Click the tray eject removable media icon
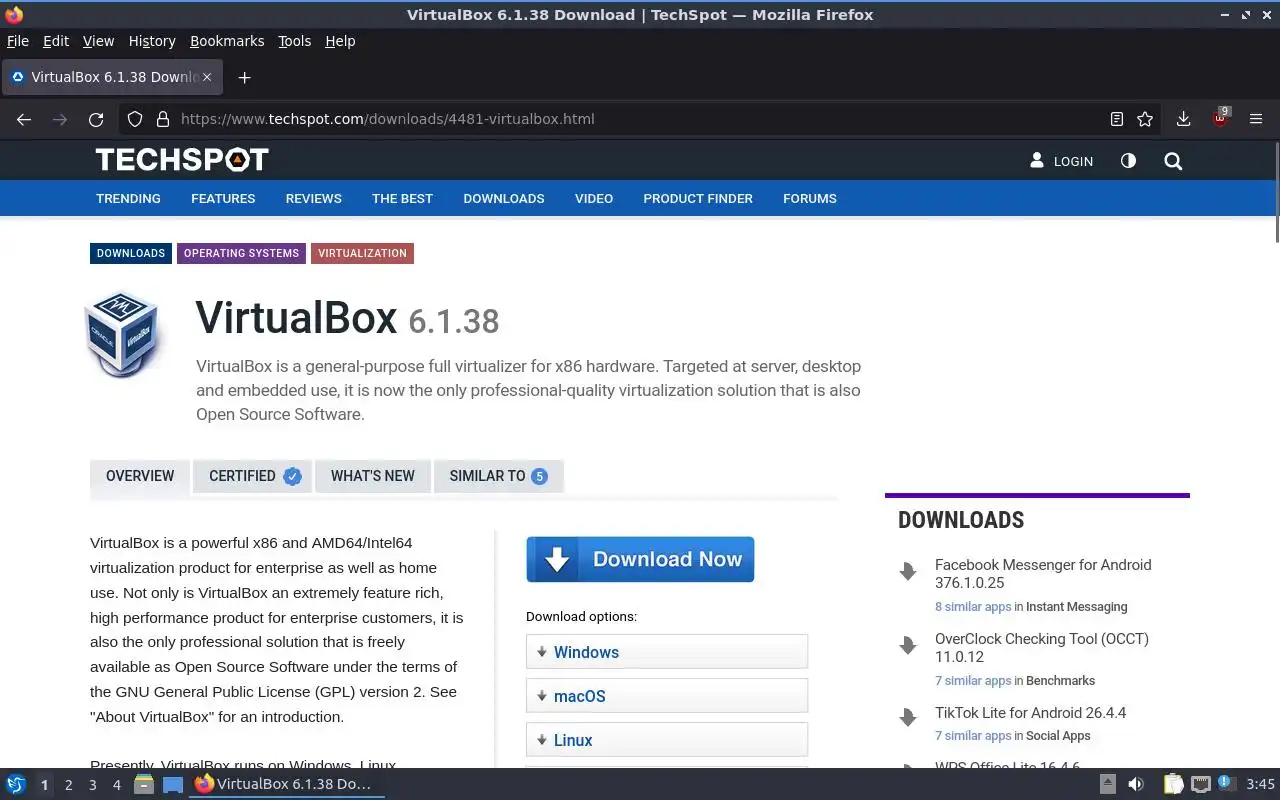Screen dimensions: 1280x800 click(x=1108, y=784)
